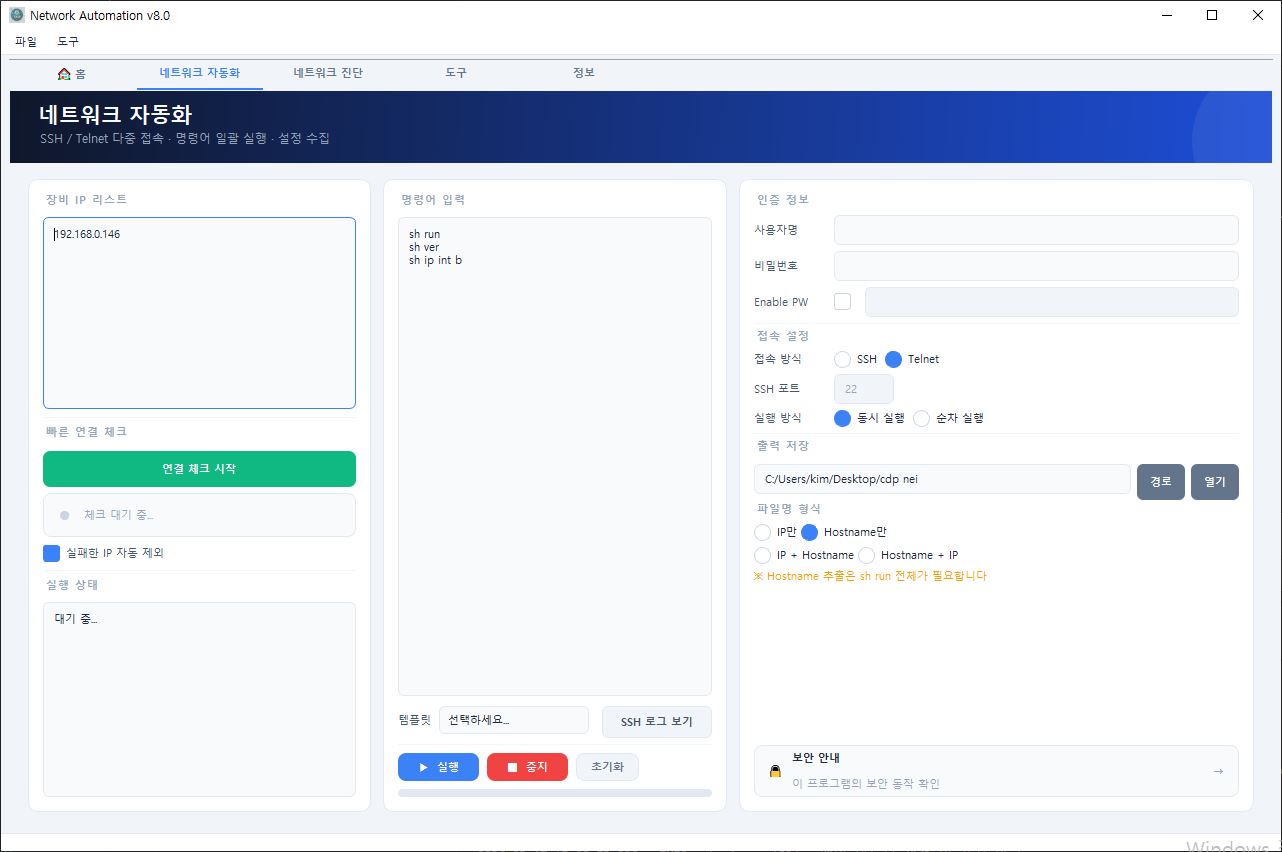Click the lock icon in 보안 안내 panel
The height and width of the screenshot is (852, 1282).
[775, 771]
